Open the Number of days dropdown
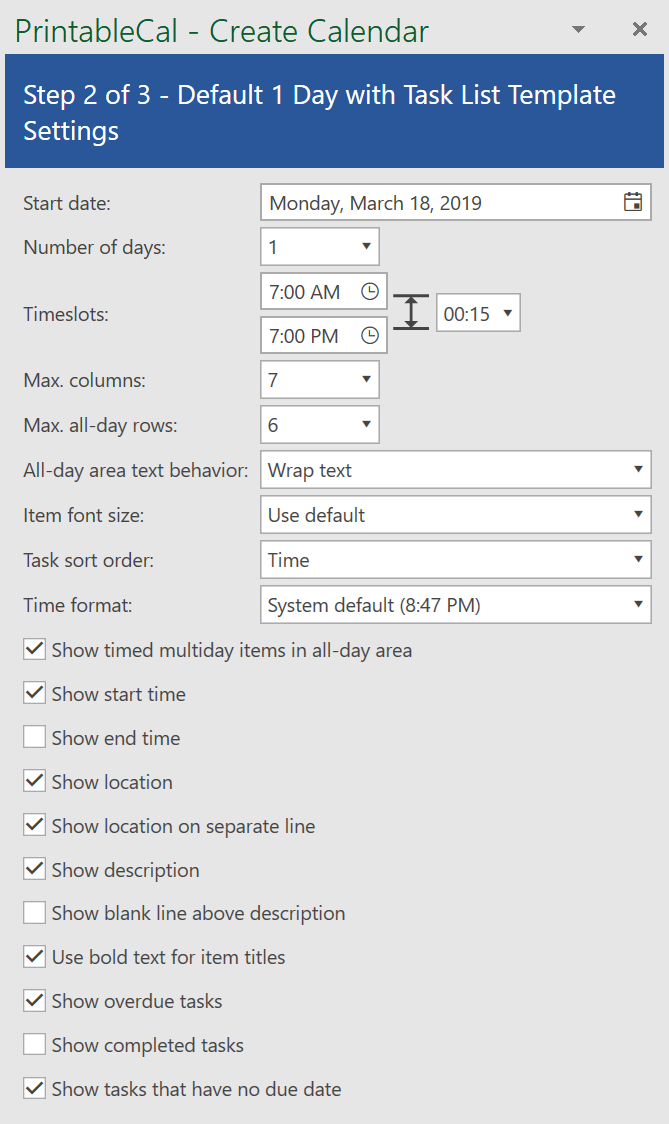The height and width of the screenshot is (1124, 669). 320,247
